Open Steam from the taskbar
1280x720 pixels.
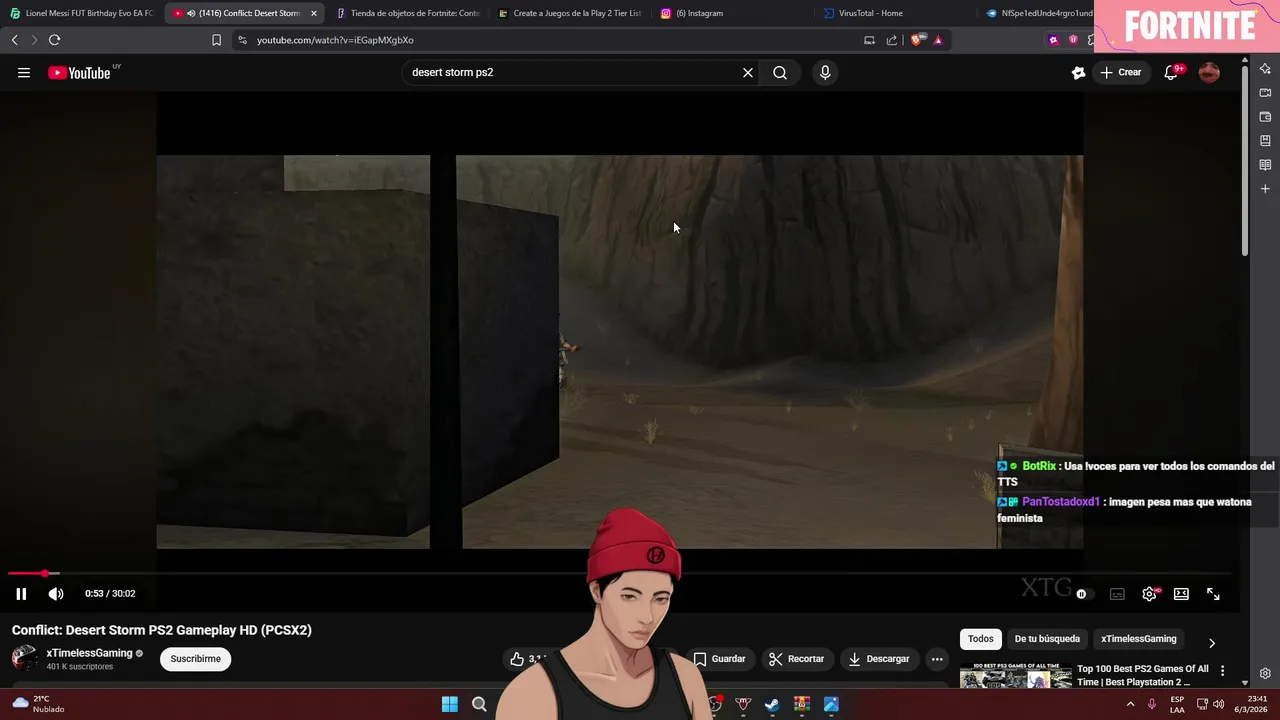coord(772,704)
